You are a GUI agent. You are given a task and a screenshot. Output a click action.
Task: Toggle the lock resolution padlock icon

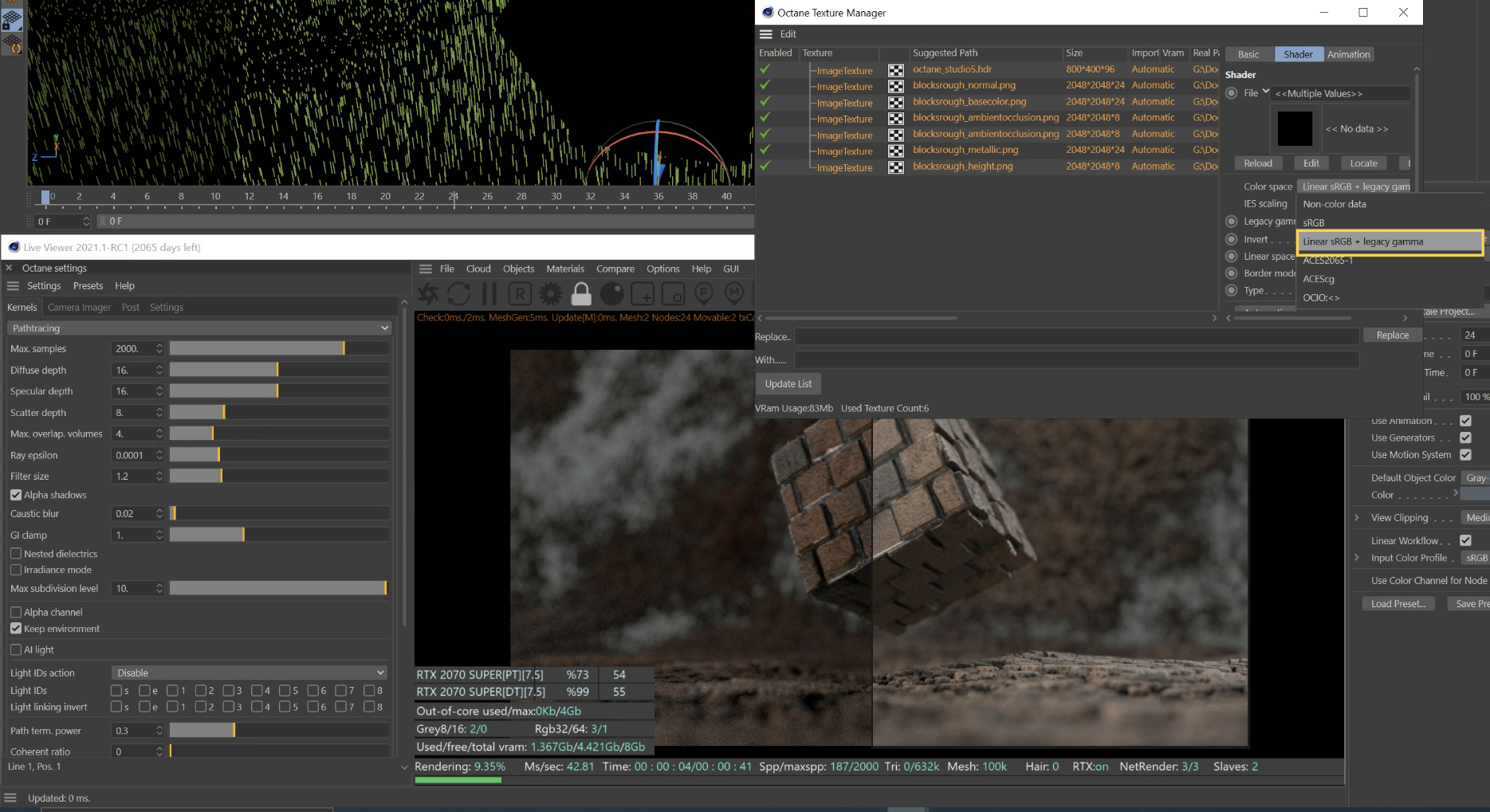(x=581, y=294)
